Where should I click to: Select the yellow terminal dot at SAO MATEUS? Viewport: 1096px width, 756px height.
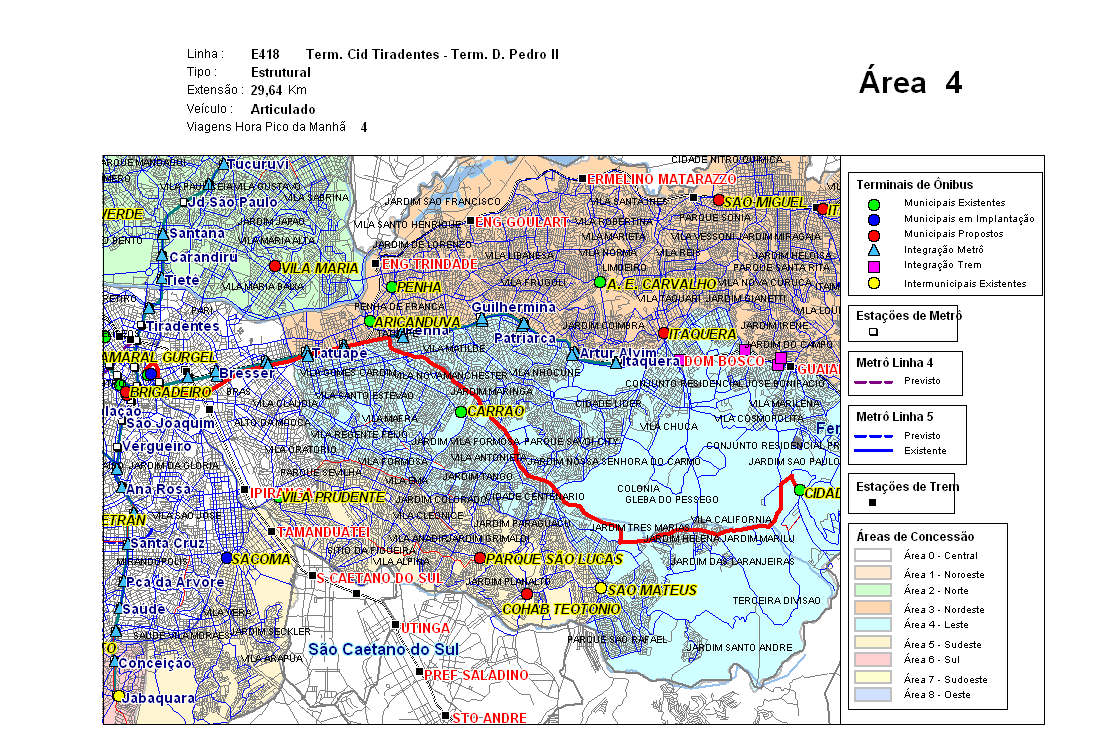pyautogui.click(x=600, y=588)
